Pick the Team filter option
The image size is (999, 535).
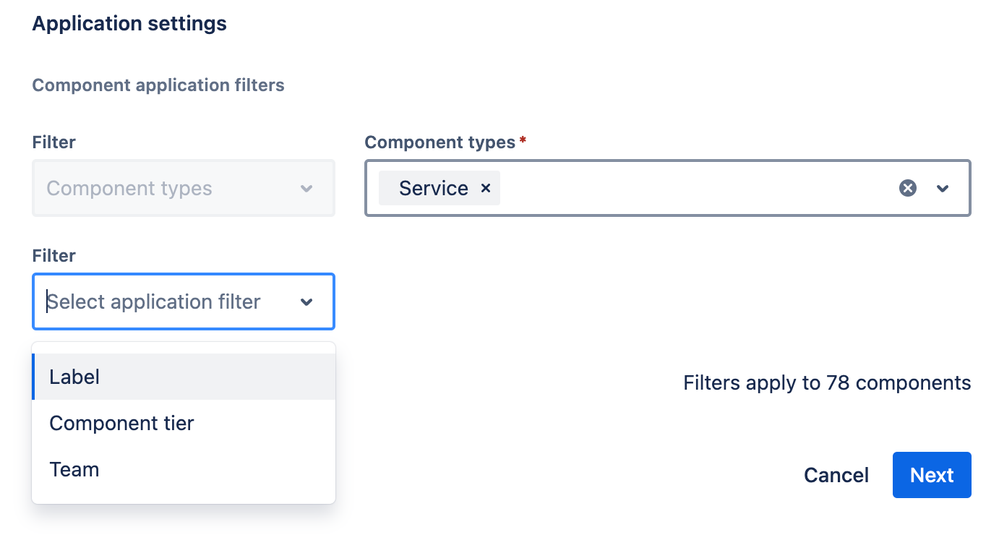coord(184,469)
